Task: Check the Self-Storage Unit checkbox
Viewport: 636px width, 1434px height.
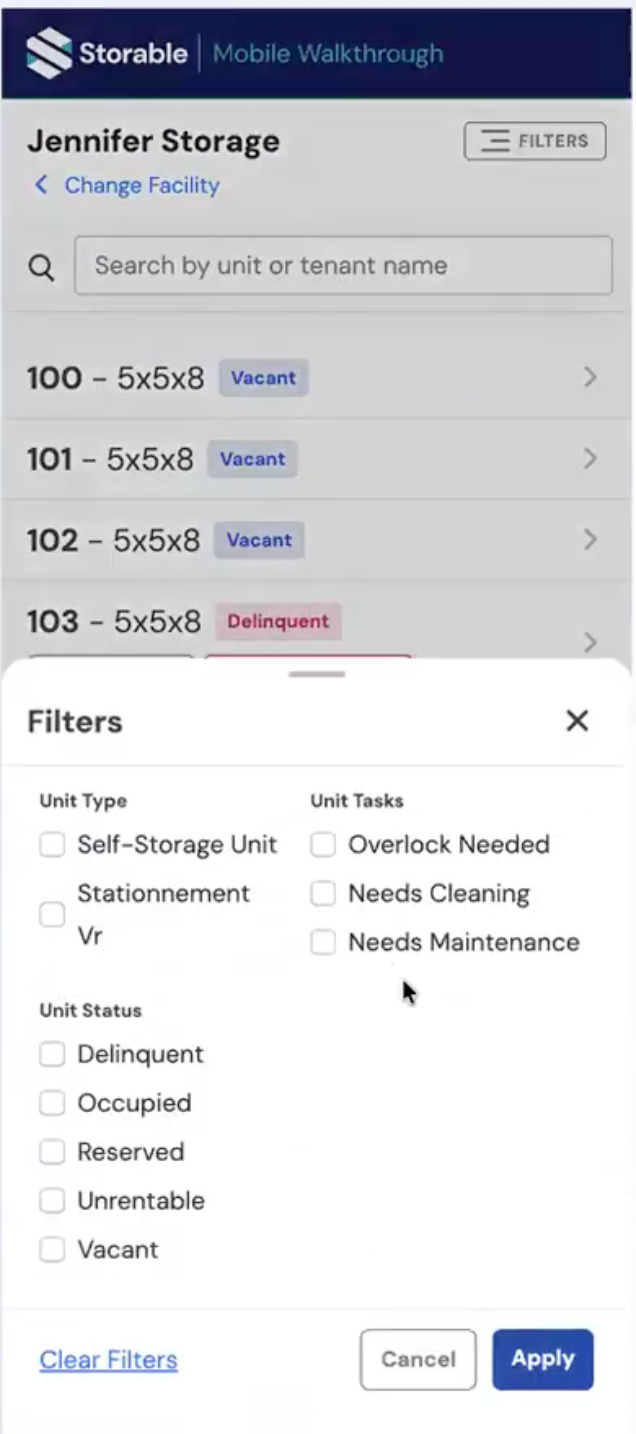Action: [52, 845]
